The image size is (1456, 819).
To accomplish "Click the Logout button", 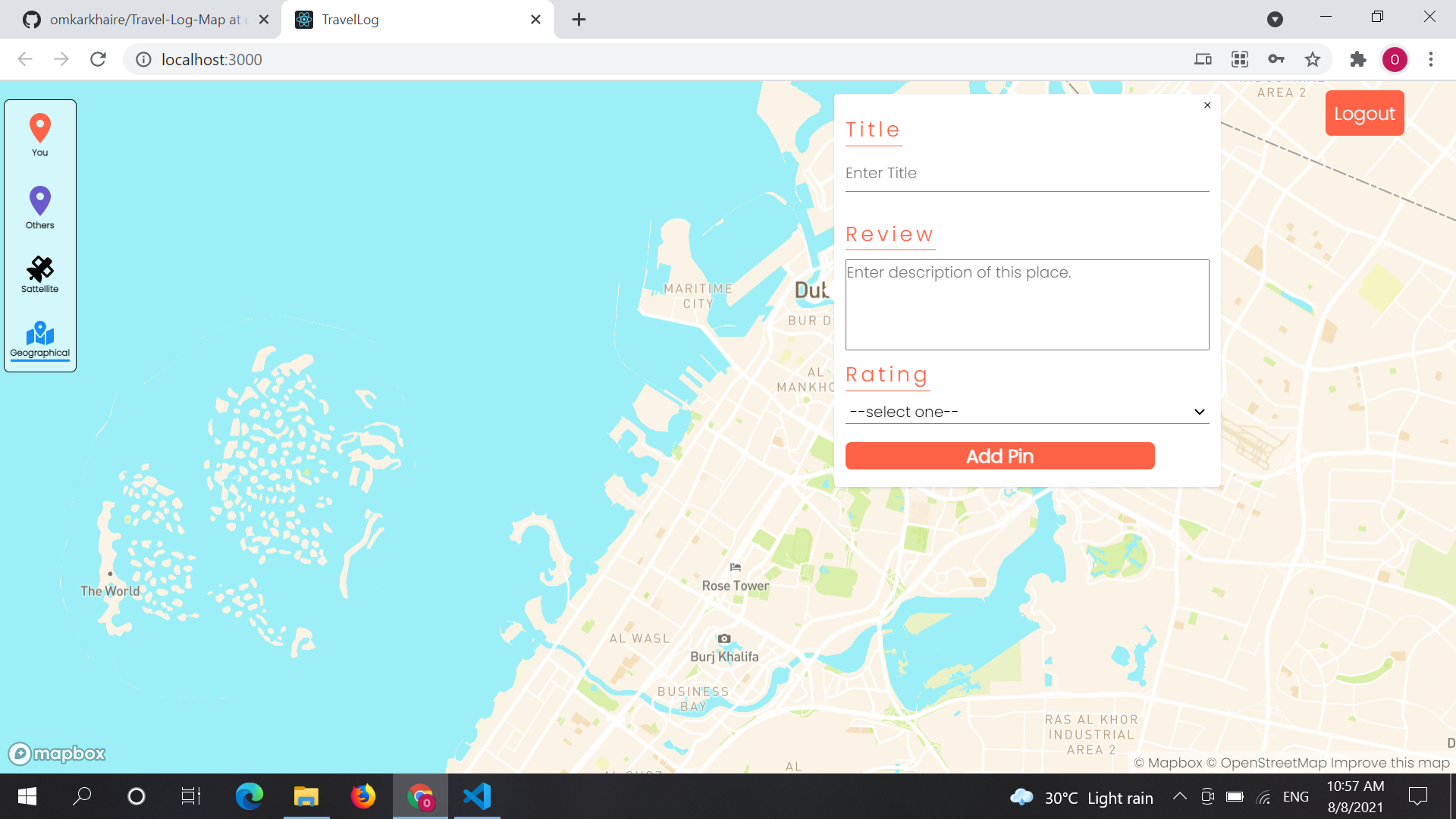I will (x=1364, y=114).
